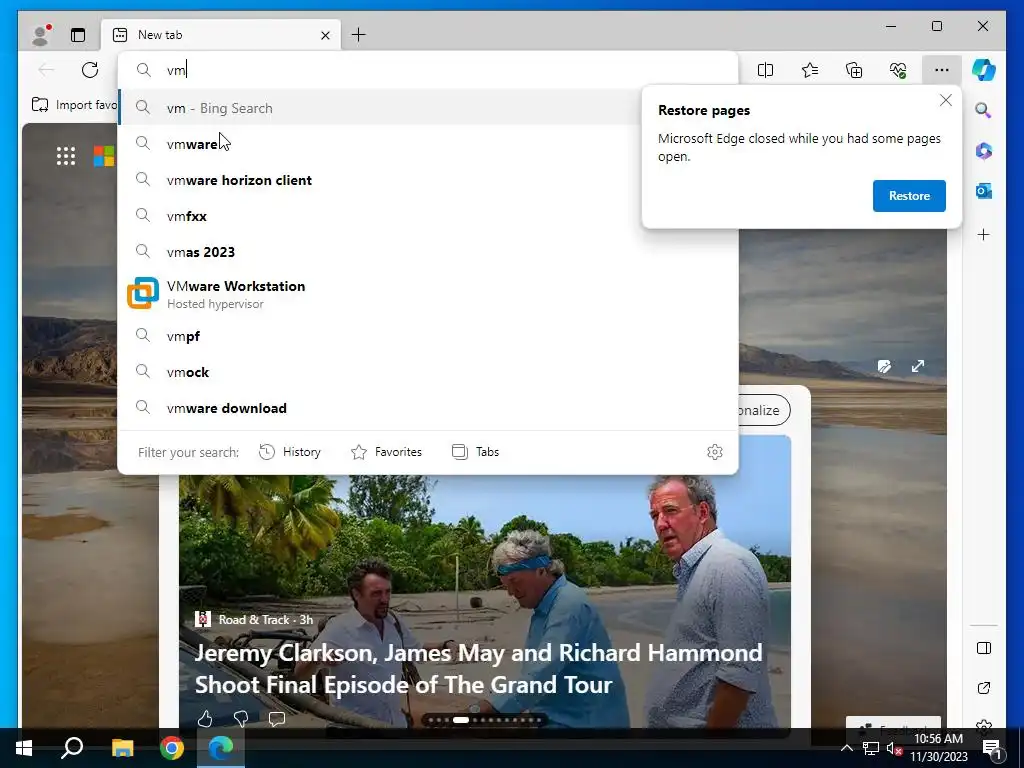
Task: Open the network status tray icon
Action: coord(871,748)
